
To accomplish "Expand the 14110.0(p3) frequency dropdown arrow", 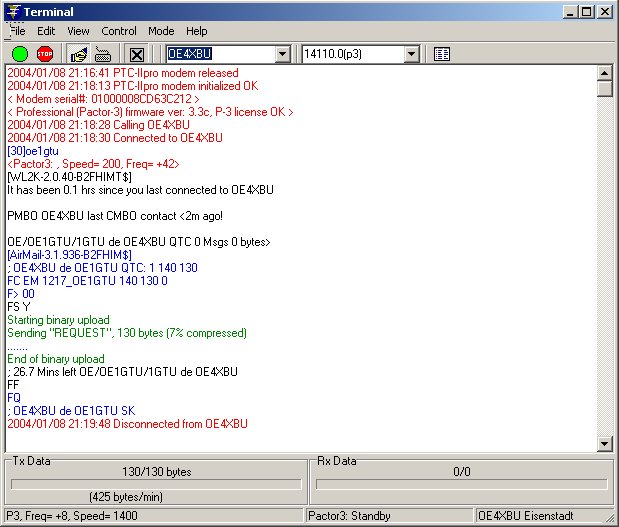I will pyautogui.click(x=411, y=54).
